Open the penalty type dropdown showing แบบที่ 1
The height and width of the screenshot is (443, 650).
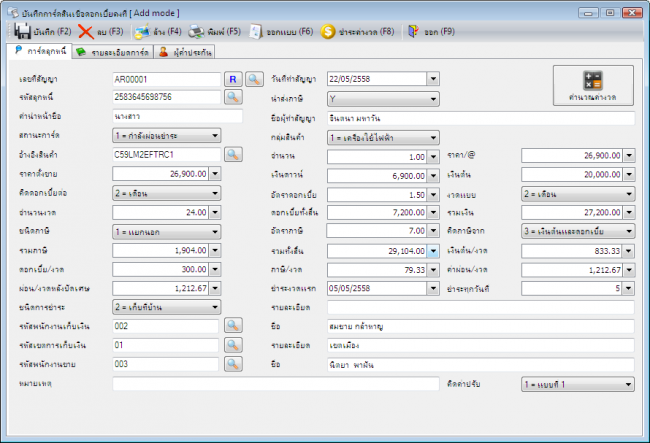point(627,383)
